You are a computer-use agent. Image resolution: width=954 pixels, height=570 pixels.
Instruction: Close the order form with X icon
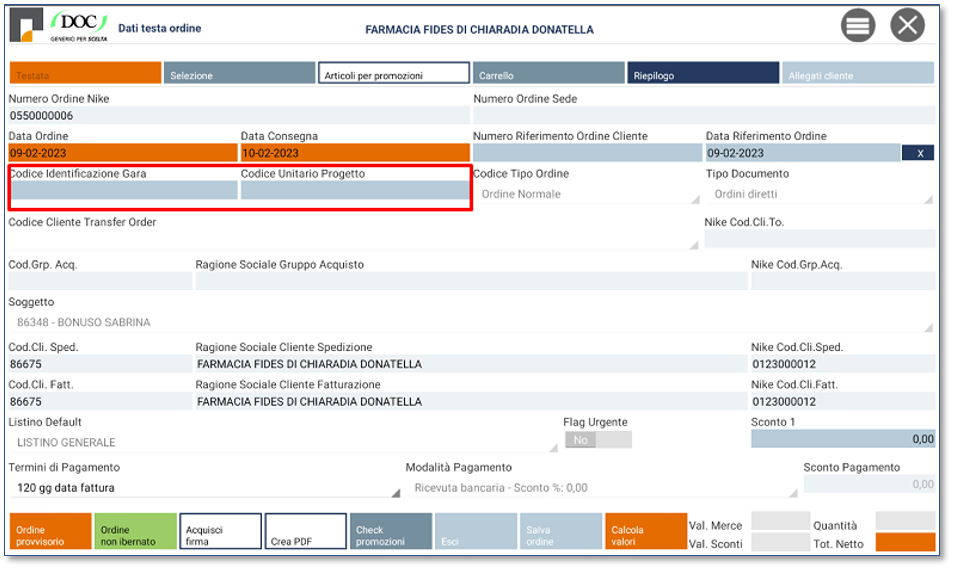907,26
